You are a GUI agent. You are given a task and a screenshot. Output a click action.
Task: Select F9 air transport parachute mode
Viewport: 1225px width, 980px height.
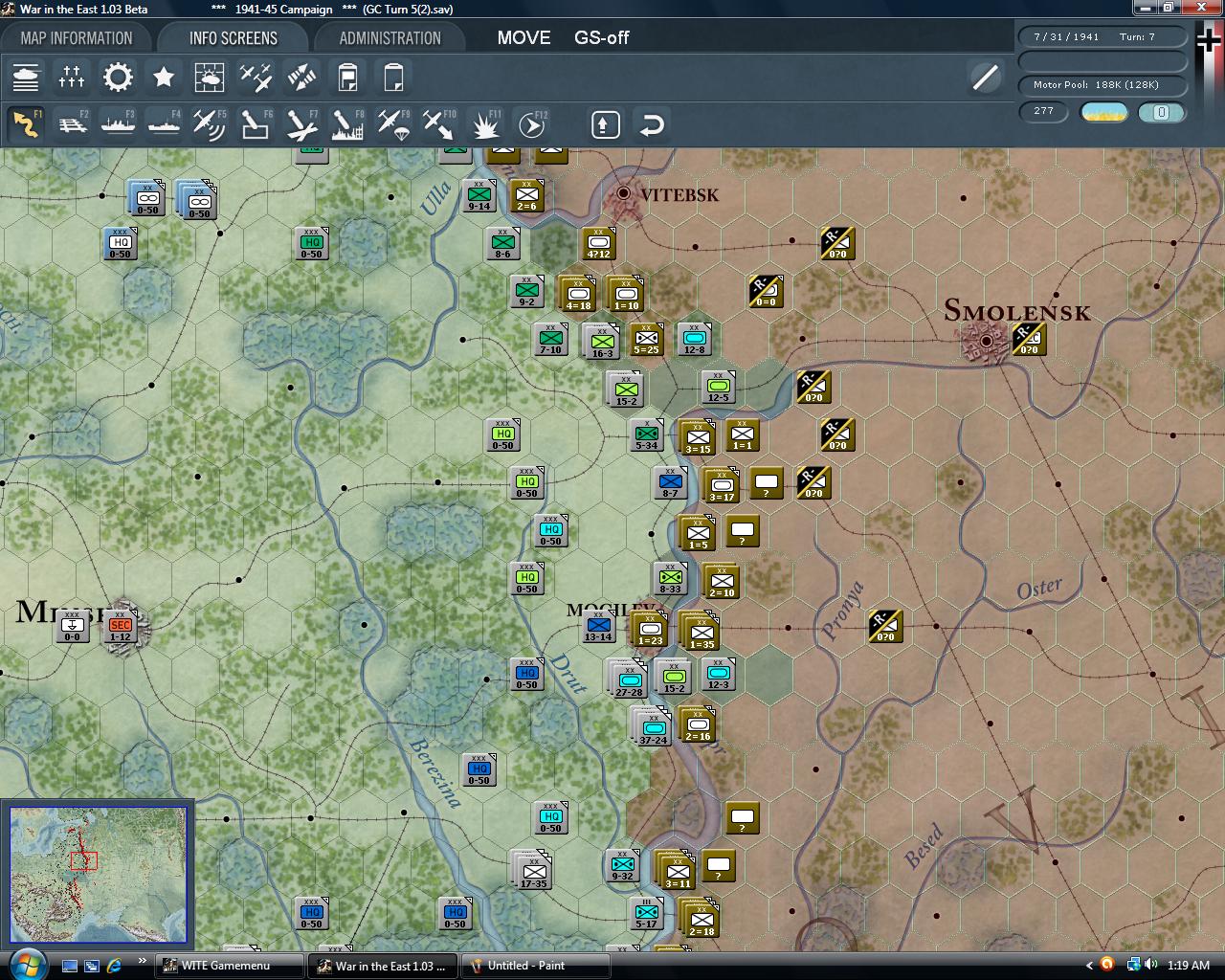click(393, 124)
